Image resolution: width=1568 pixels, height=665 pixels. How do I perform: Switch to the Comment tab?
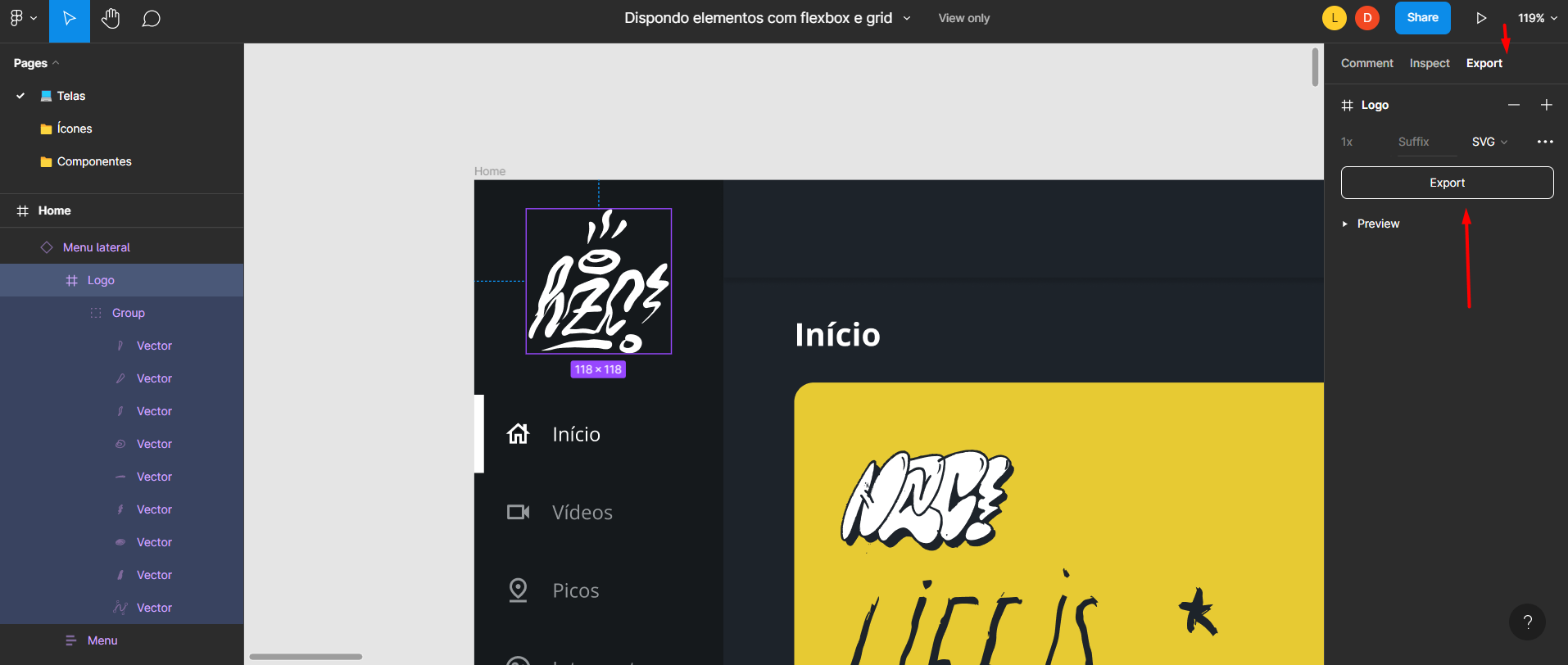[1366, 63]
